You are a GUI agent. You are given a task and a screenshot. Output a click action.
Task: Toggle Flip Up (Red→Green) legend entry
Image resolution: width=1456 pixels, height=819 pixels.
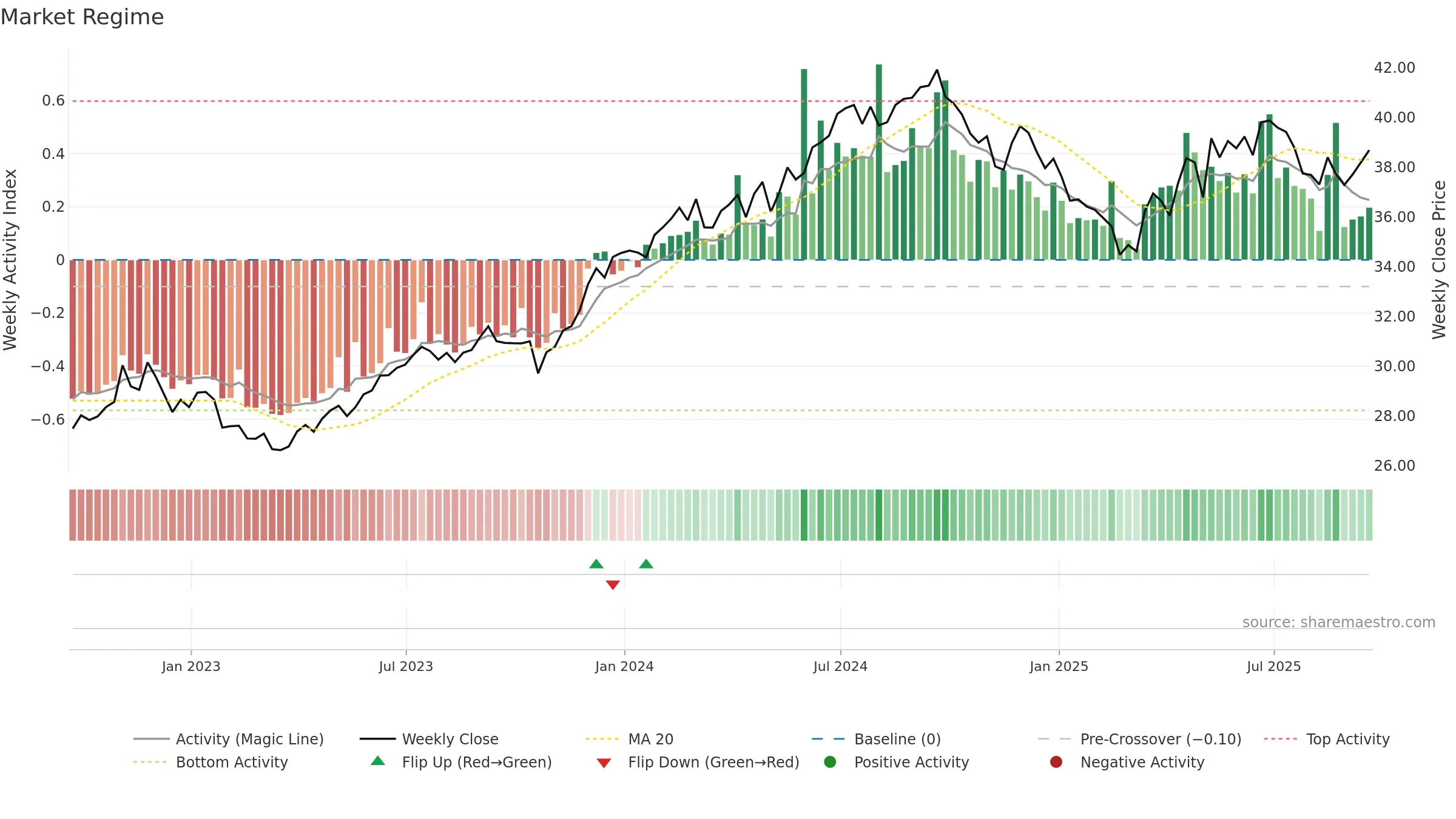pos(462,762)
